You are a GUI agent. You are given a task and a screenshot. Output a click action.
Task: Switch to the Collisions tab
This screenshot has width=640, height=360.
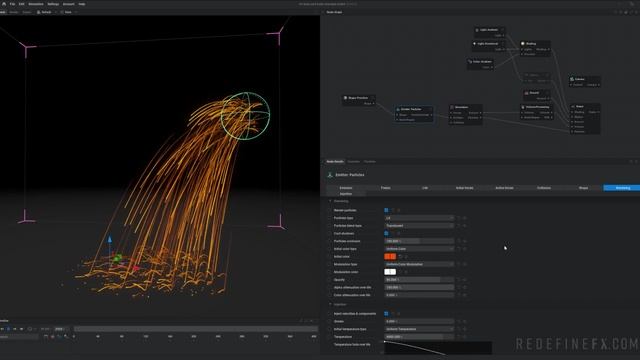point(544,188)
